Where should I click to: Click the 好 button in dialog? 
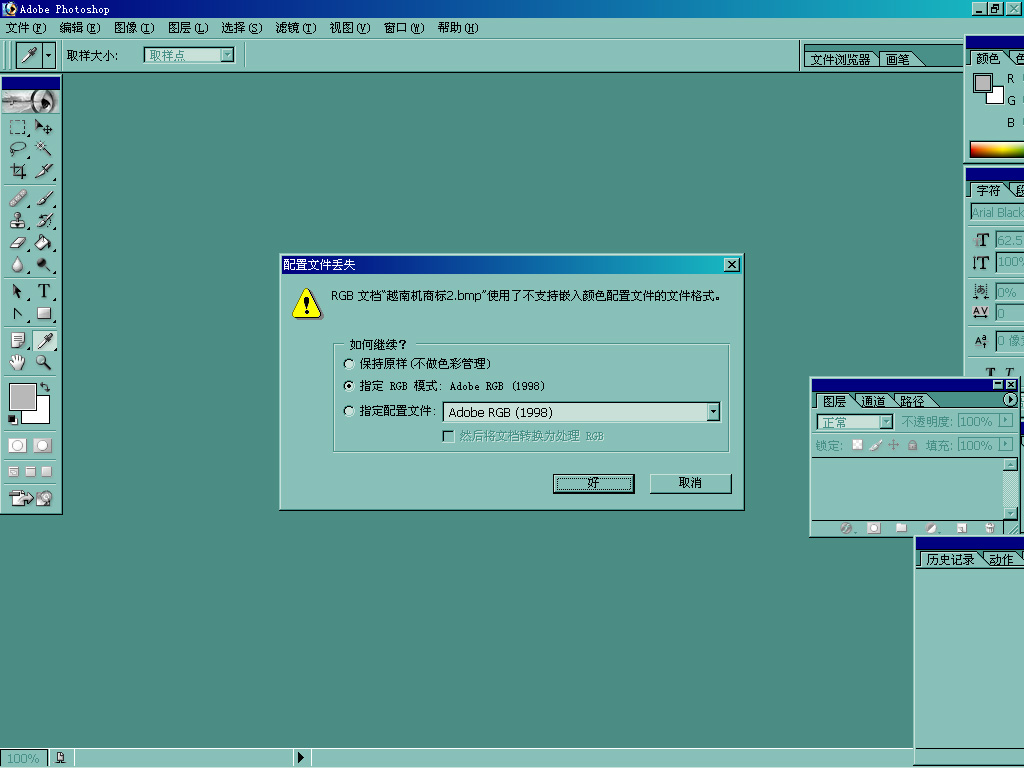[594, 483]
